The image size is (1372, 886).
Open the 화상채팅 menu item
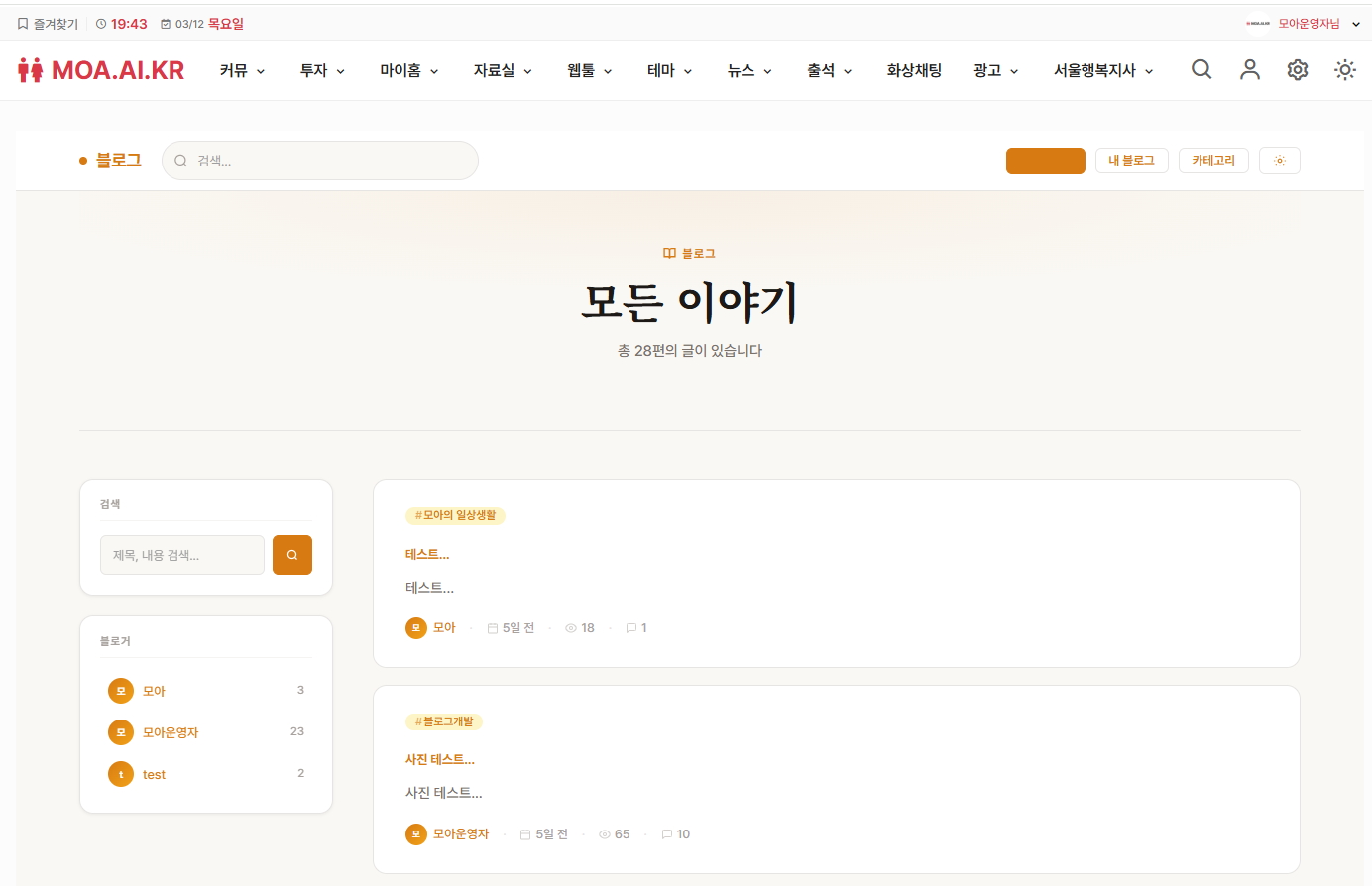click(914, 70)
